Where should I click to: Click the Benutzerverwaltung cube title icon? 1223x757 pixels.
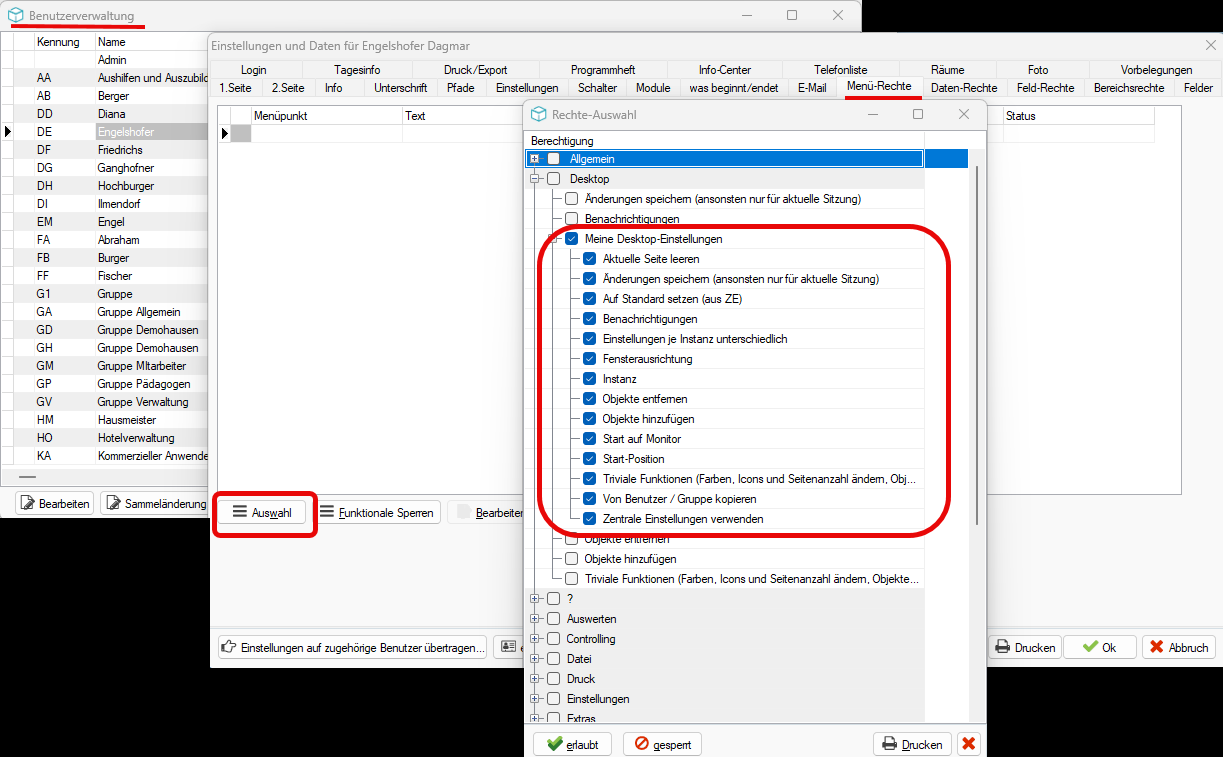[x=15, y=15]
